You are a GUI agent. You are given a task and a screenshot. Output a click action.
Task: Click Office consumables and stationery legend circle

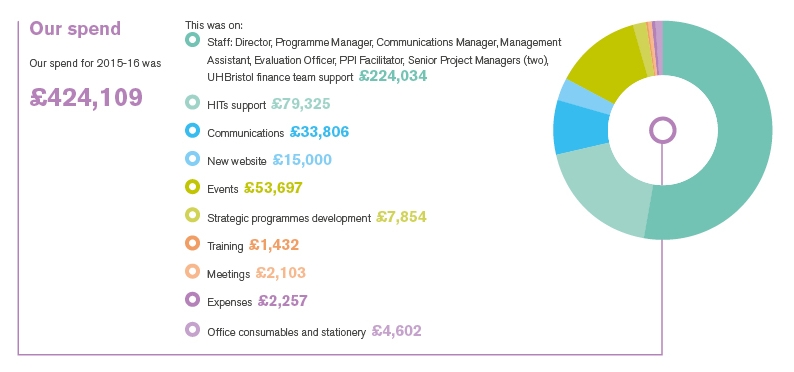coord(192,330)
